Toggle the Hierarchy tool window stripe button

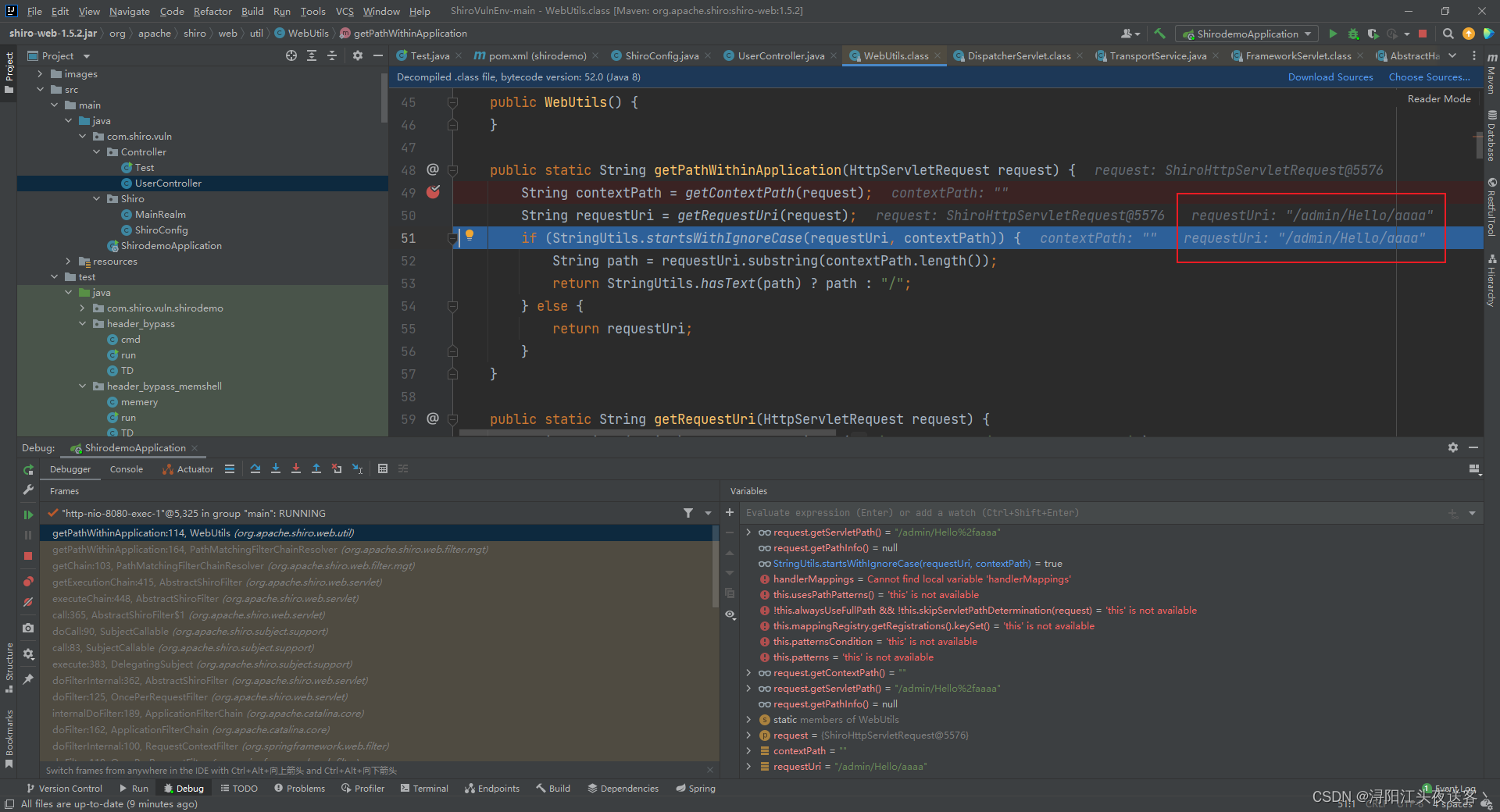(x=1492, y=280)
